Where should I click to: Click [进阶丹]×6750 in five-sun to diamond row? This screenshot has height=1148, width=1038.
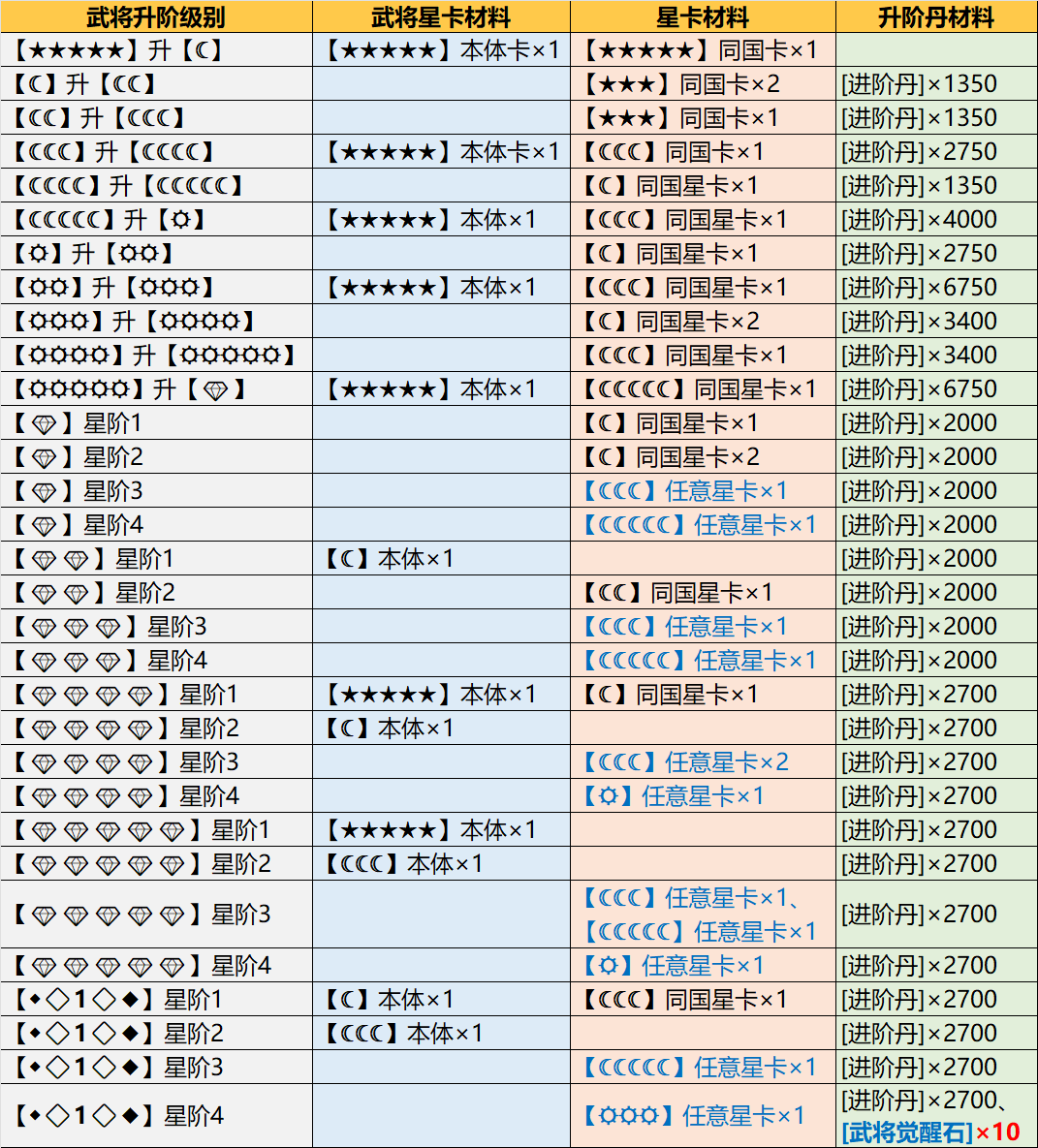tap(936, 388)
